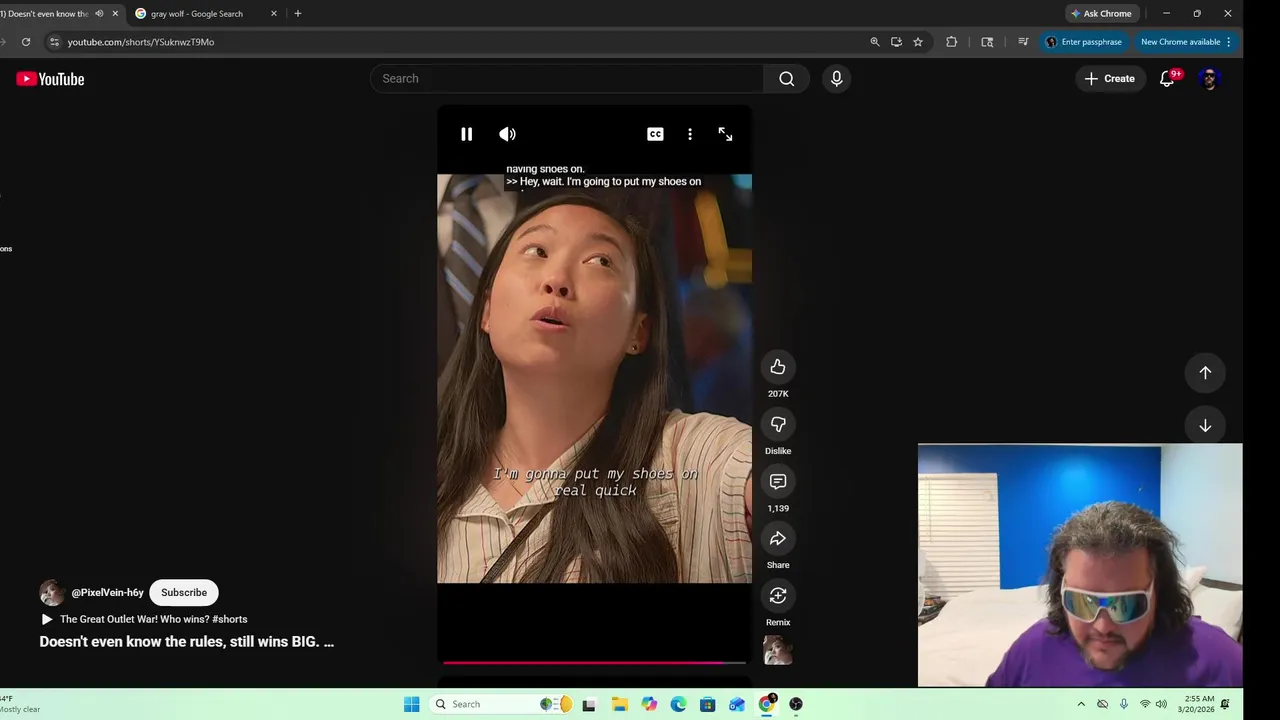The height and width of the screenshot is (720, 1280).
Task: Open the comments panel with 1,139 comments
Action: pos(778,481)
